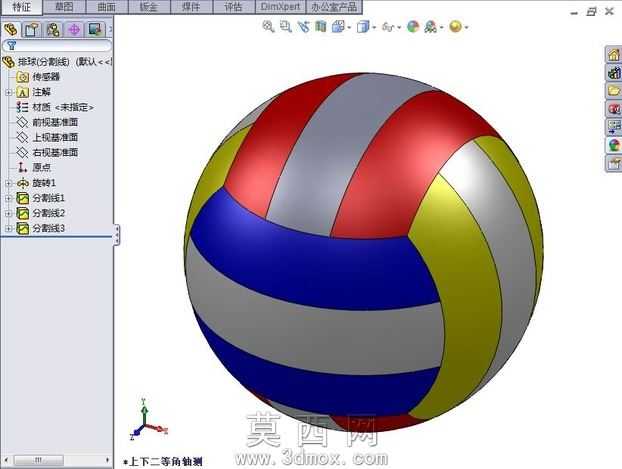Open Display Style dropdown arrow
622x469 pixels.
coord(374,28)
